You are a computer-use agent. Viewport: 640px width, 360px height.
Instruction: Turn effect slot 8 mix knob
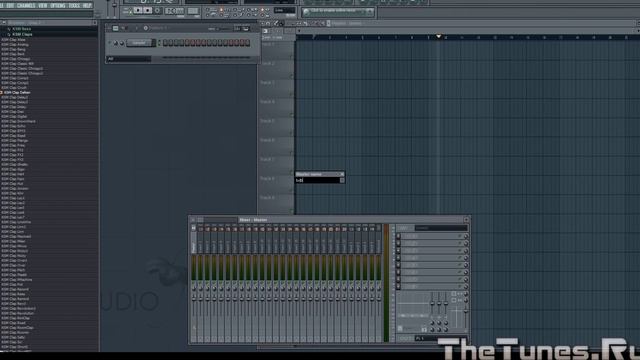466,286
